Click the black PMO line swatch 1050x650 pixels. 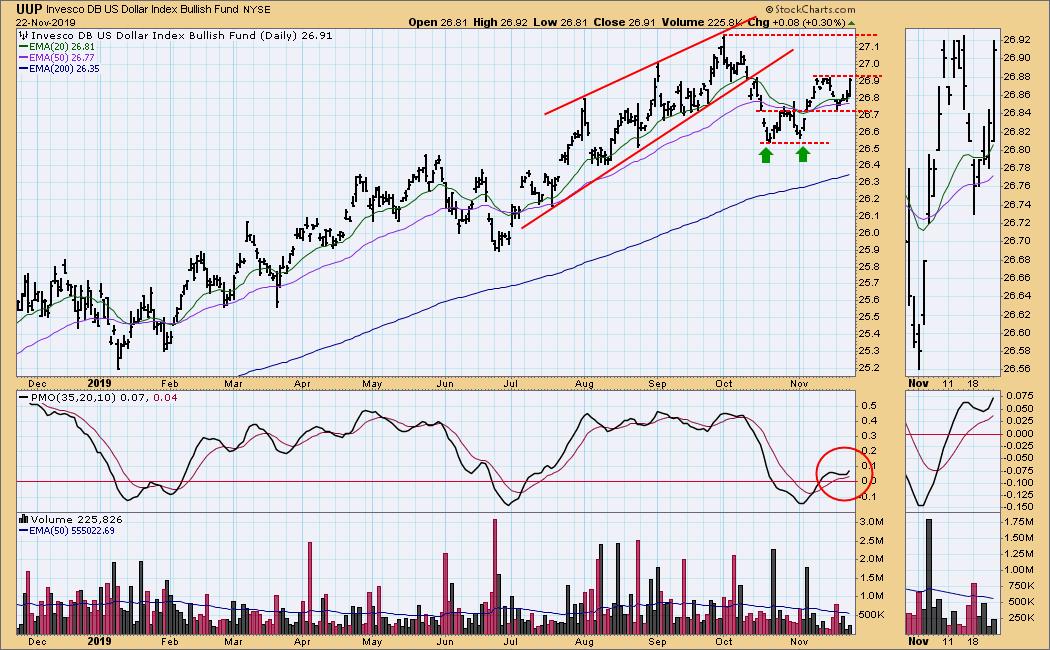tap(23, 398)
